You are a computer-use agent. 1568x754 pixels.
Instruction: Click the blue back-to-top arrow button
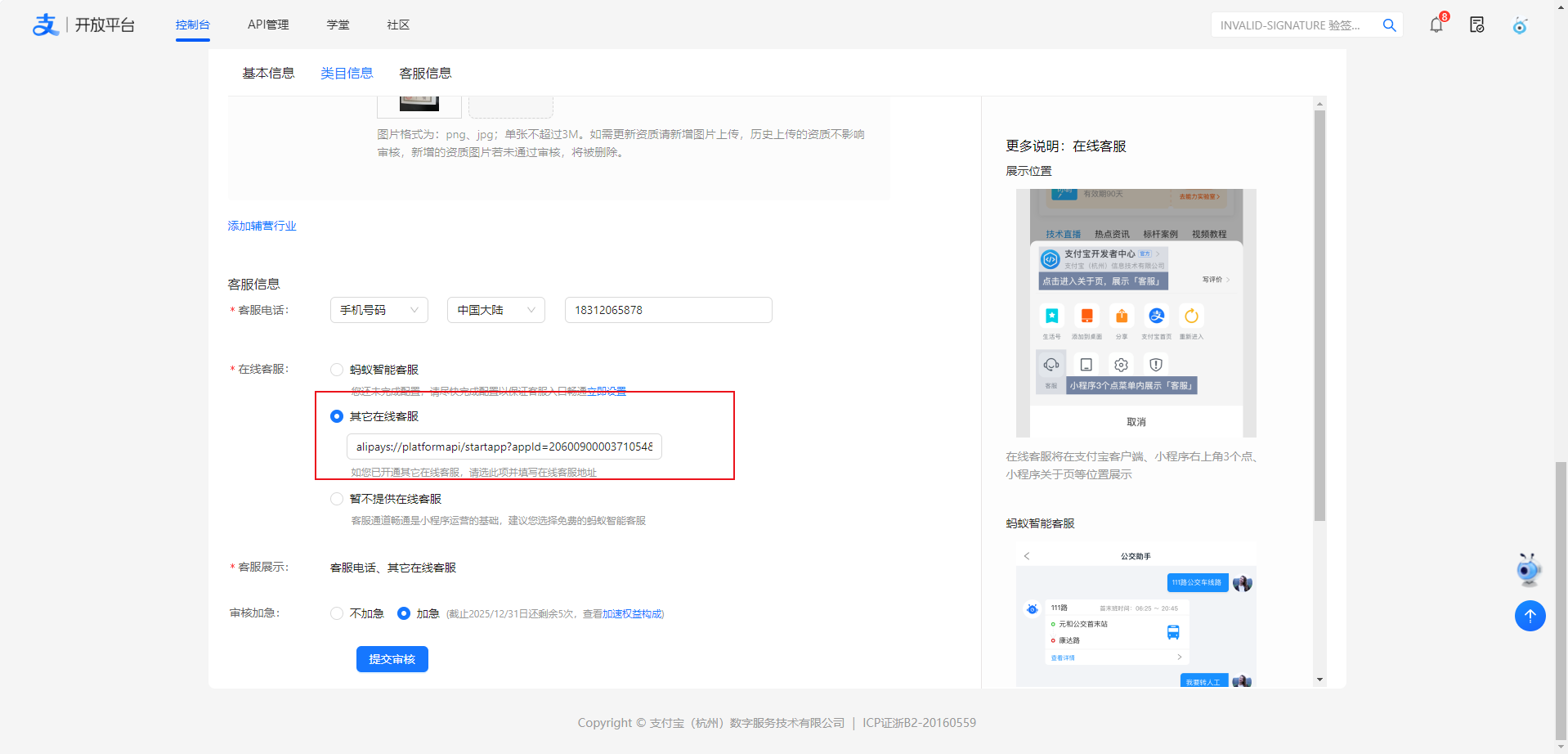(x=1530, y=616)
